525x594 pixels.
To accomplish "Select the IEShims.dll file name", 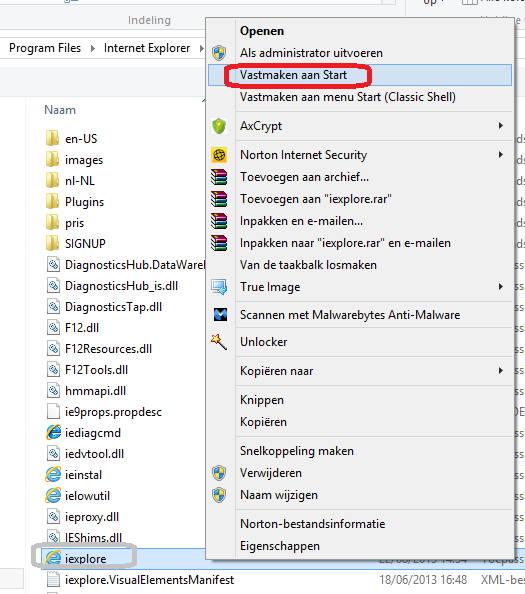I will pyautogui.click(x=94, y=538).
